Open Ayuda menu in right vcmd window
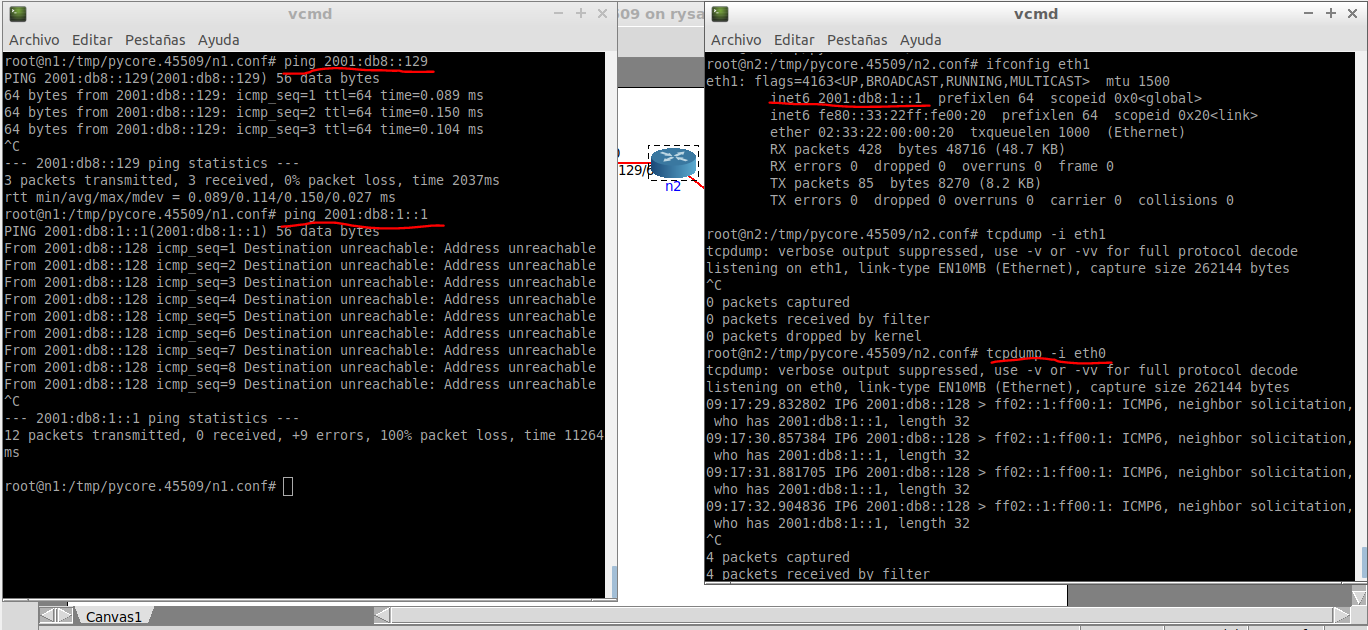 point(920,40)
